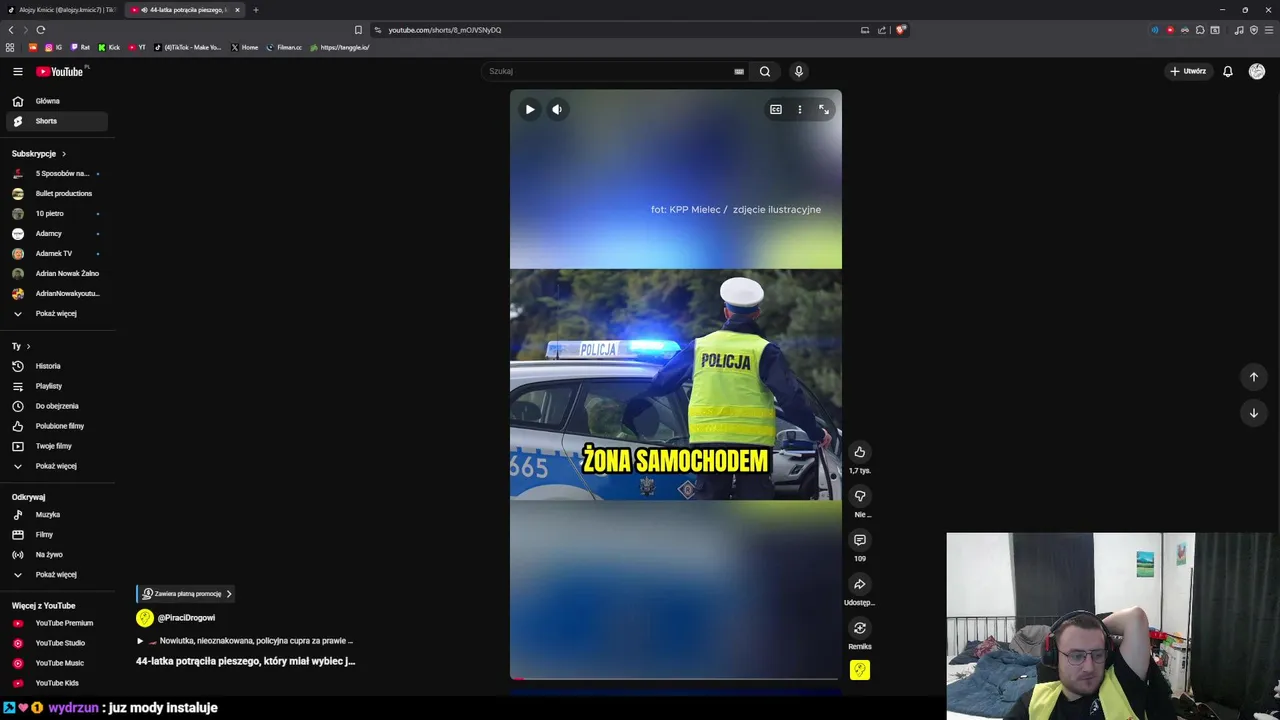The image size is (1280, 720).
Task: Open a new browser tab
Action: pos(255,10)
